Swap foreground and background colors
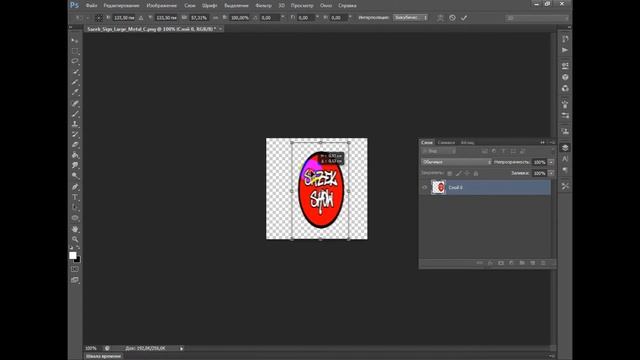 78,248
